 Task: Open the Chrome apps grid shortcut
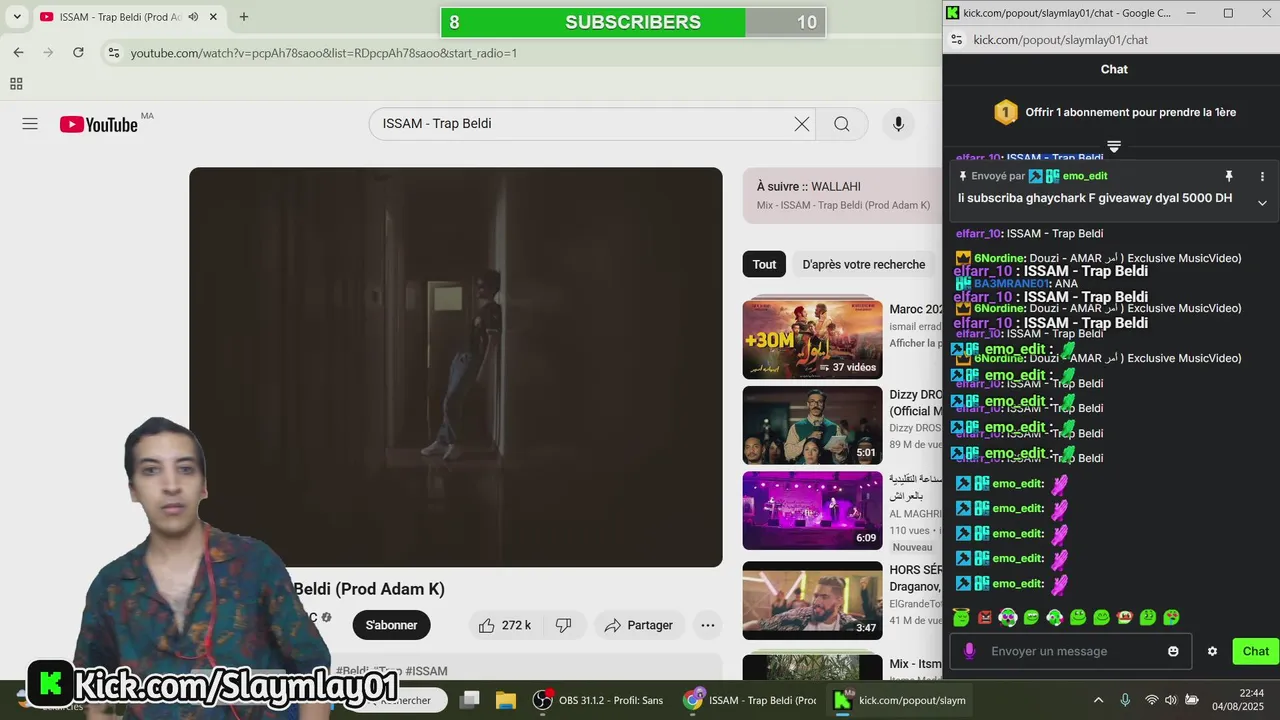pos(16,84)
